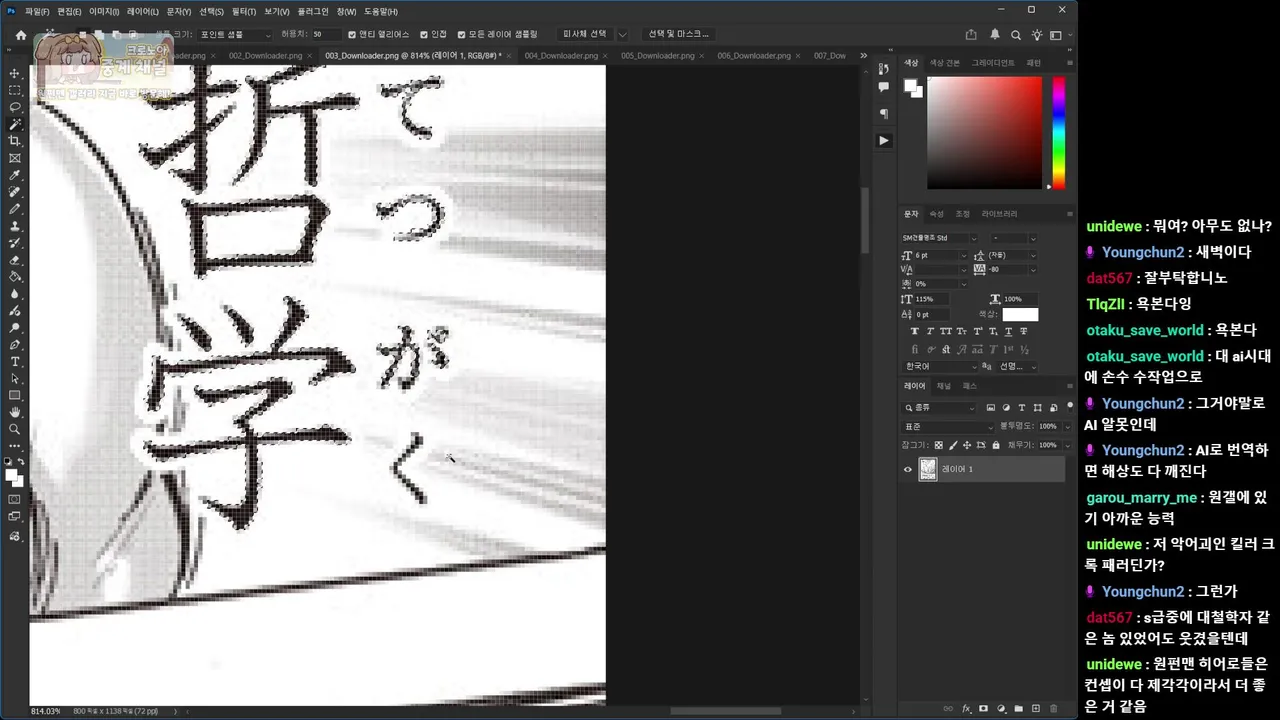Select the Clone Stamp tool

click(15, 226)
